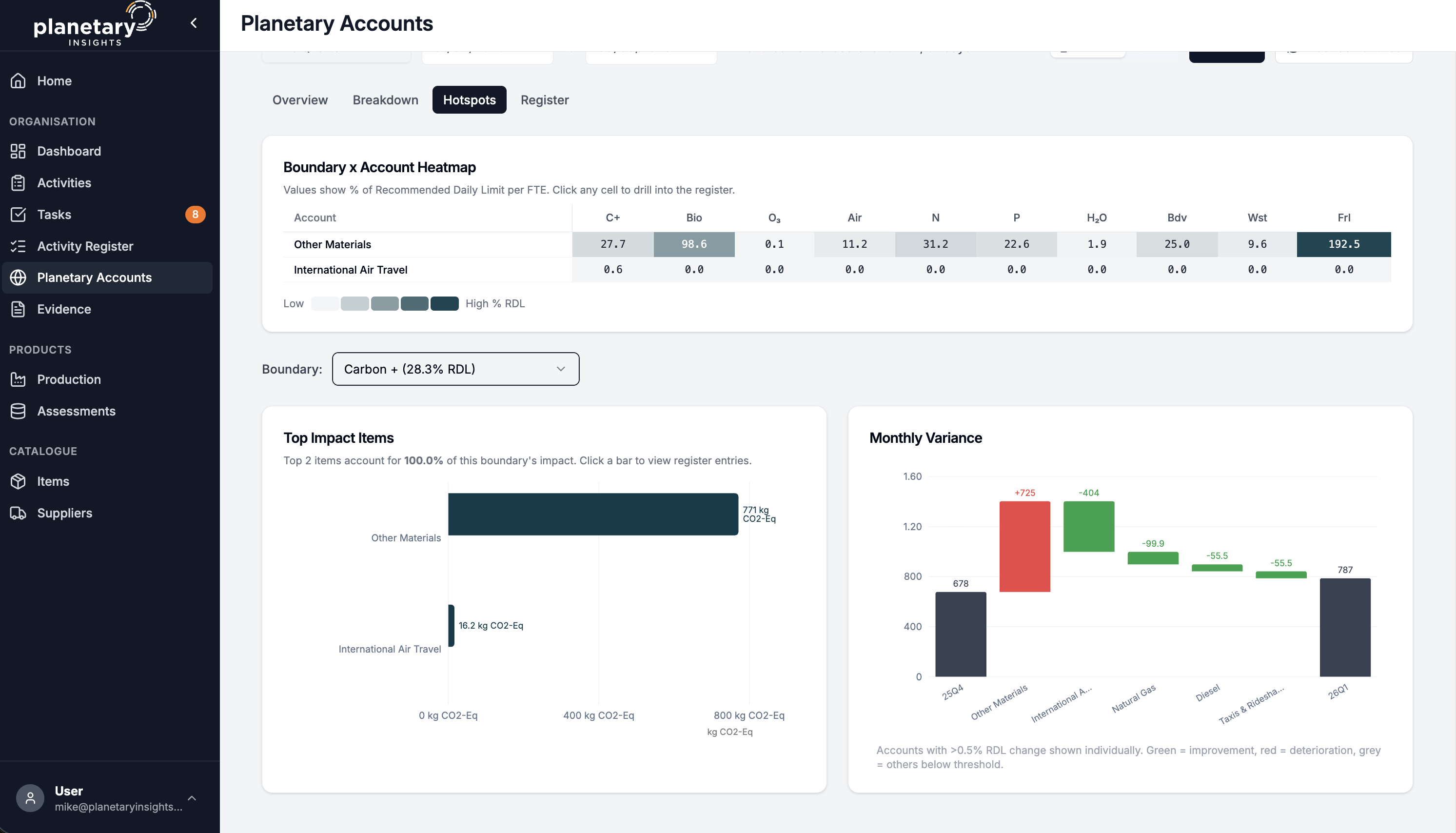Open the Items catalogue
Image resolution: width=1456 pixels, height=833 pixels.
pyautogui.click(x=107, y=481)
